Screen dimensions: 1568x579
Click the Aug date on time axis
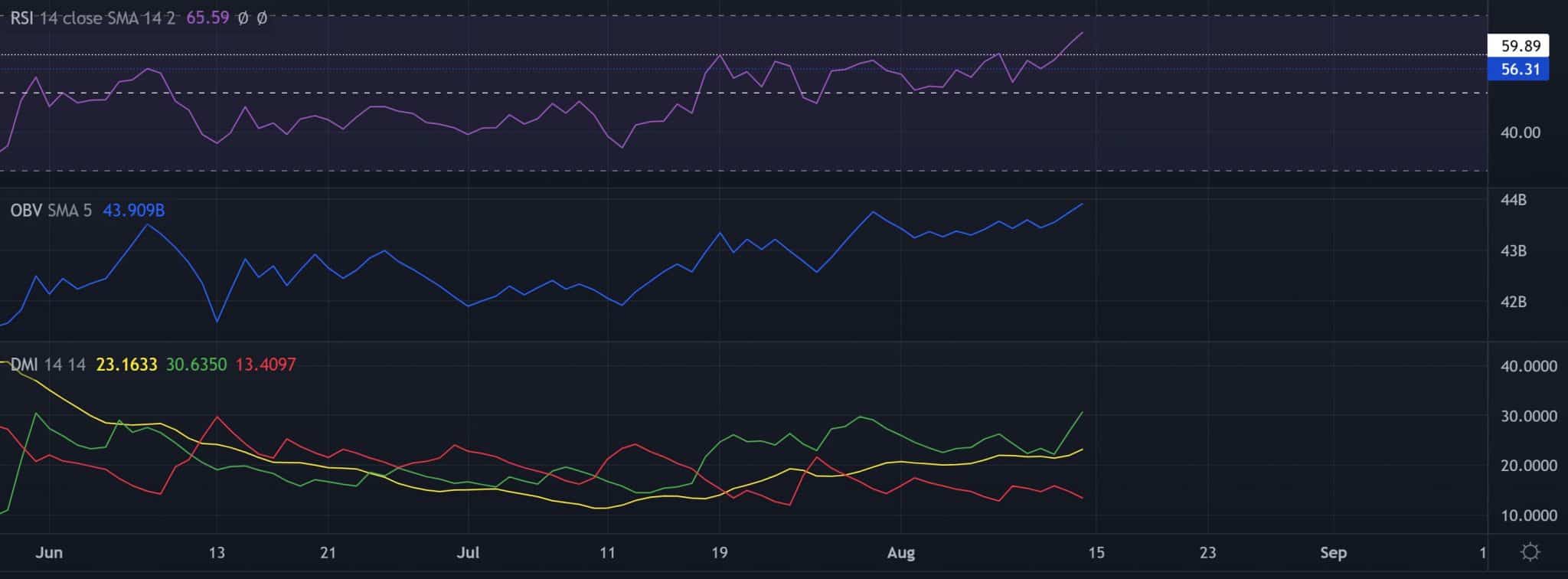[901, 552]
